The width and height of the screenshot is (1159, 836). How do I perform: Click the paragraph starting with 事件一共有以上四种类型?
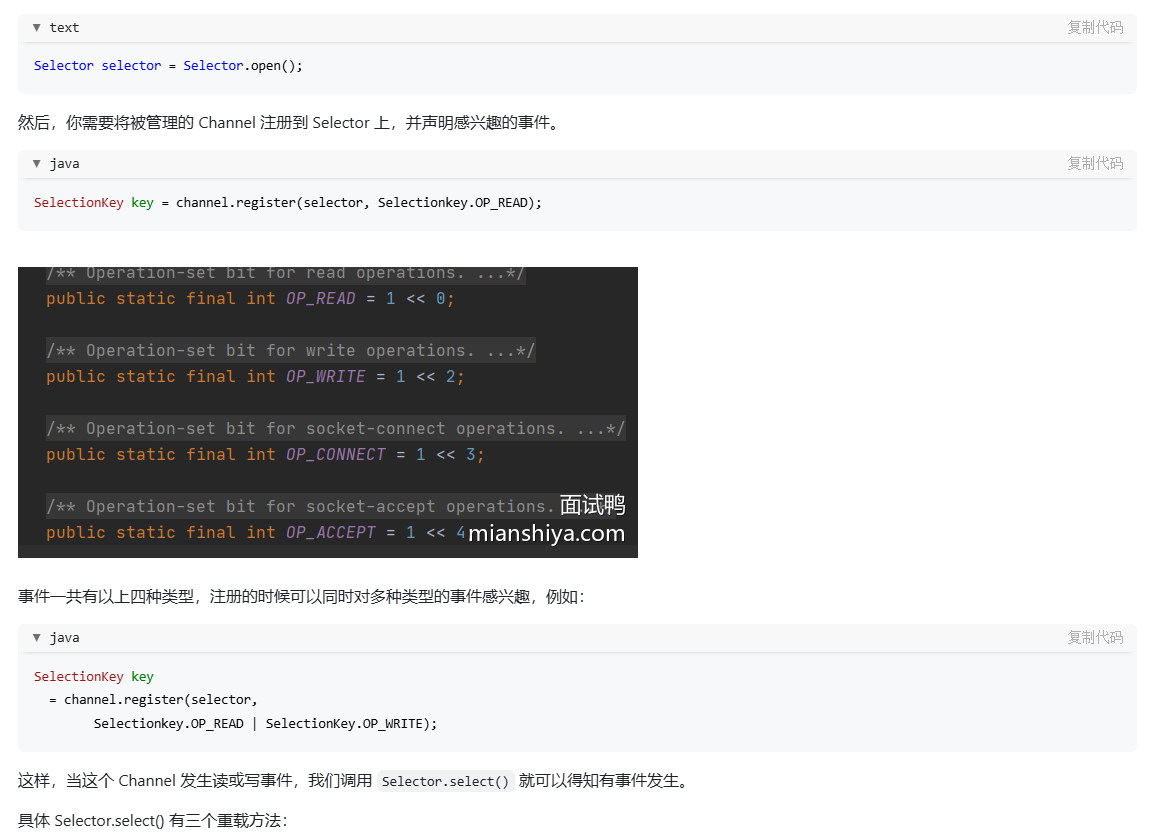click(302, 597)
